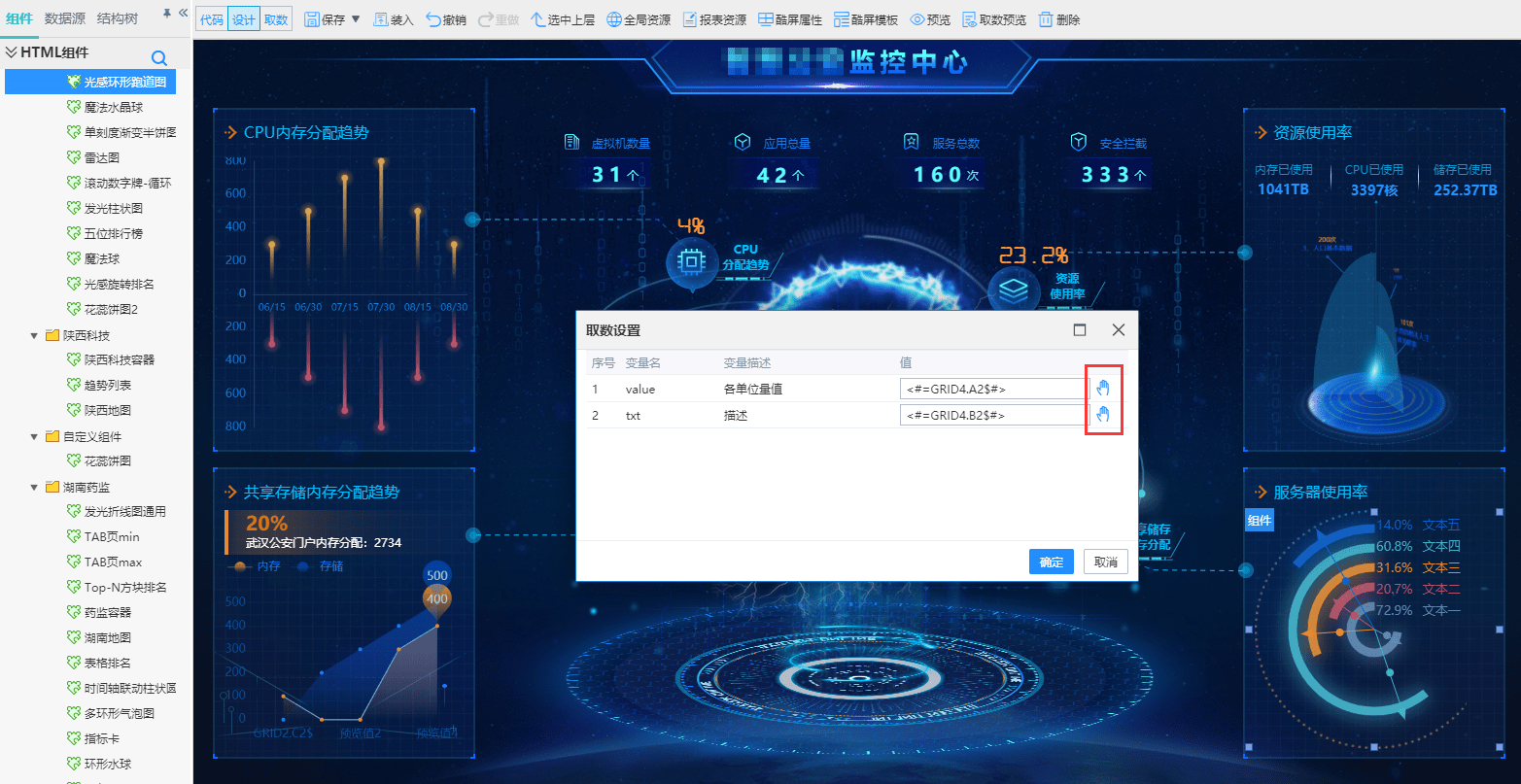The width and height of the screenshot is (1521, 784).
Task: Click the hand picker icon for value row
Action: tap(1103, 389)
